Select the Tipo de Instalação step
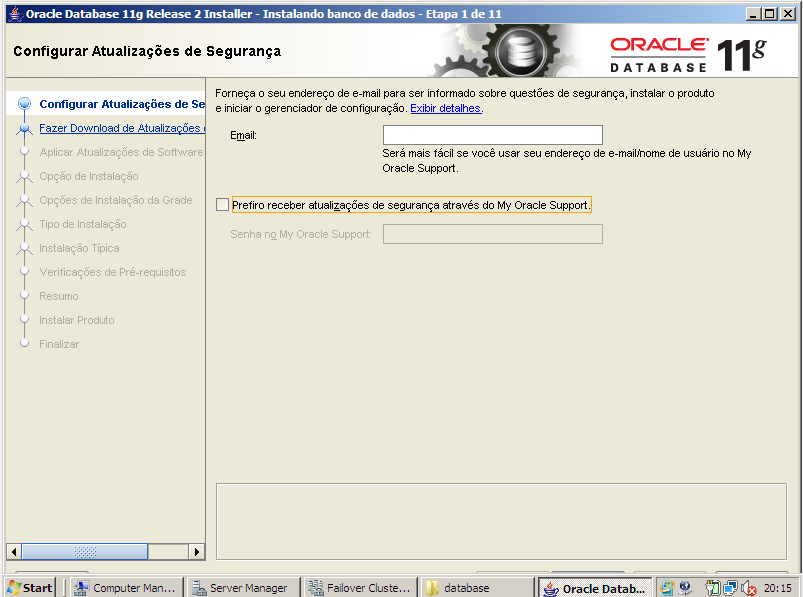Screen dimensions: 803x597 click(x=83, y=224)
